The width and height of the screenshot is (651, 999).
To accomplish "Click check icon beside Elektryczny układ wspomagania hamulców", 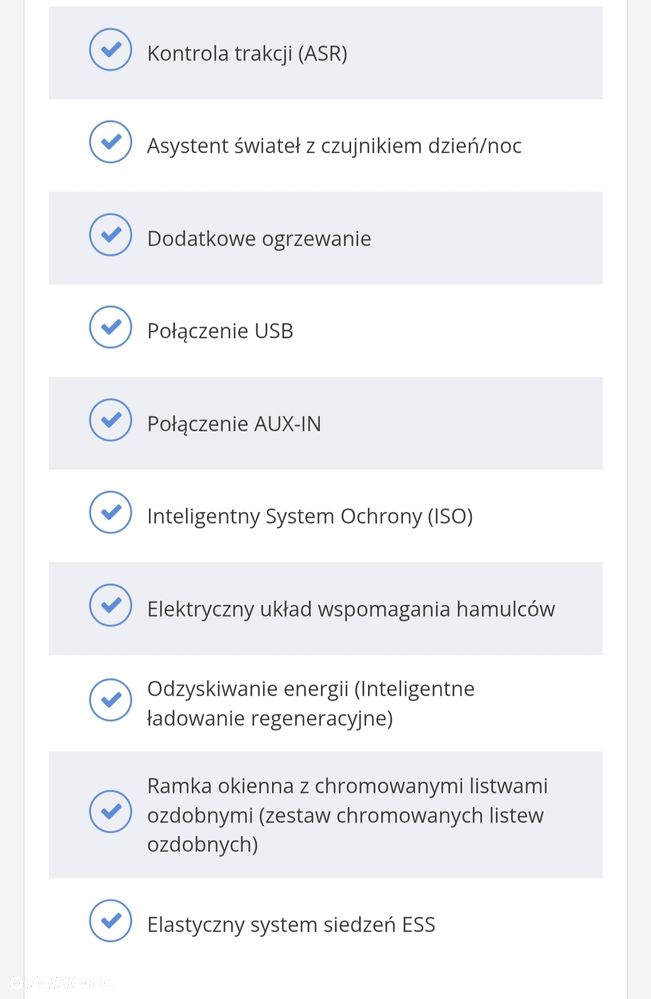I will [x=110, y=605].
